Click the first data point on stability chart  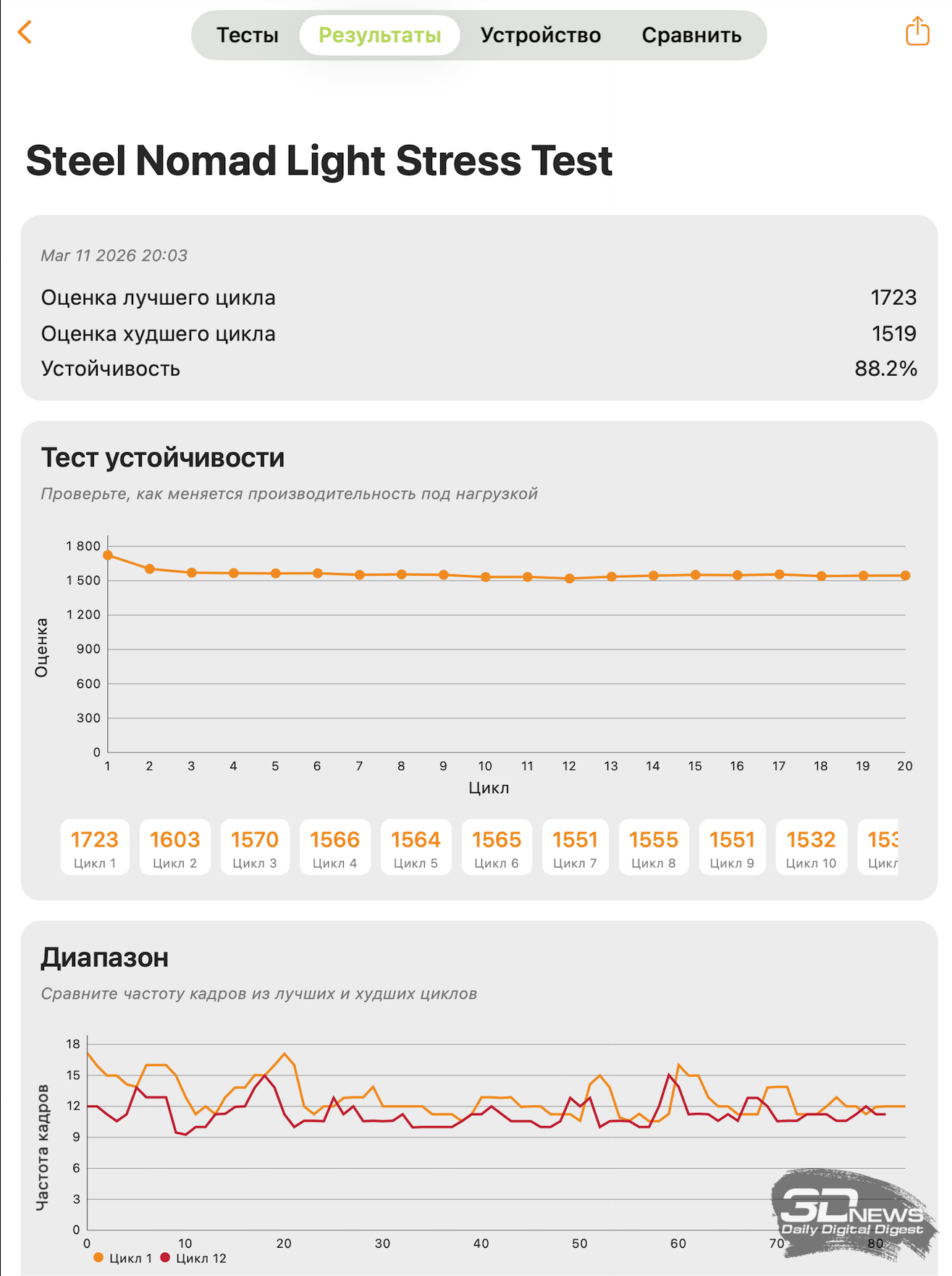[108, 555]
